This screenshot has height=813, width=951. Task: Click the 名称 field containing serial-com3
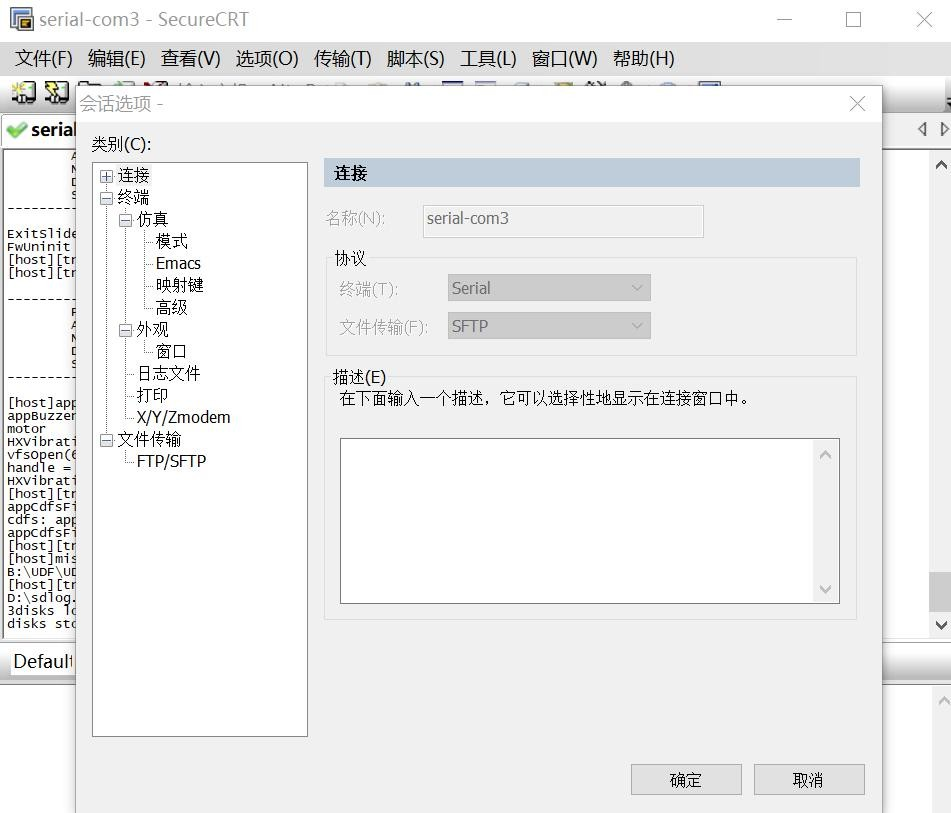563,221
